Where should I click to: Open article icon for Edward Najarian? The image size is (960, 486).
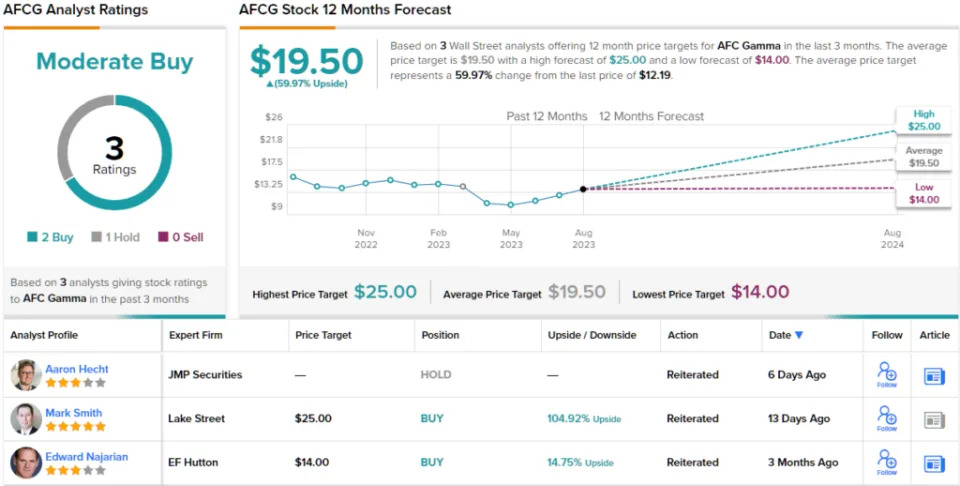(x=934, y=463)
